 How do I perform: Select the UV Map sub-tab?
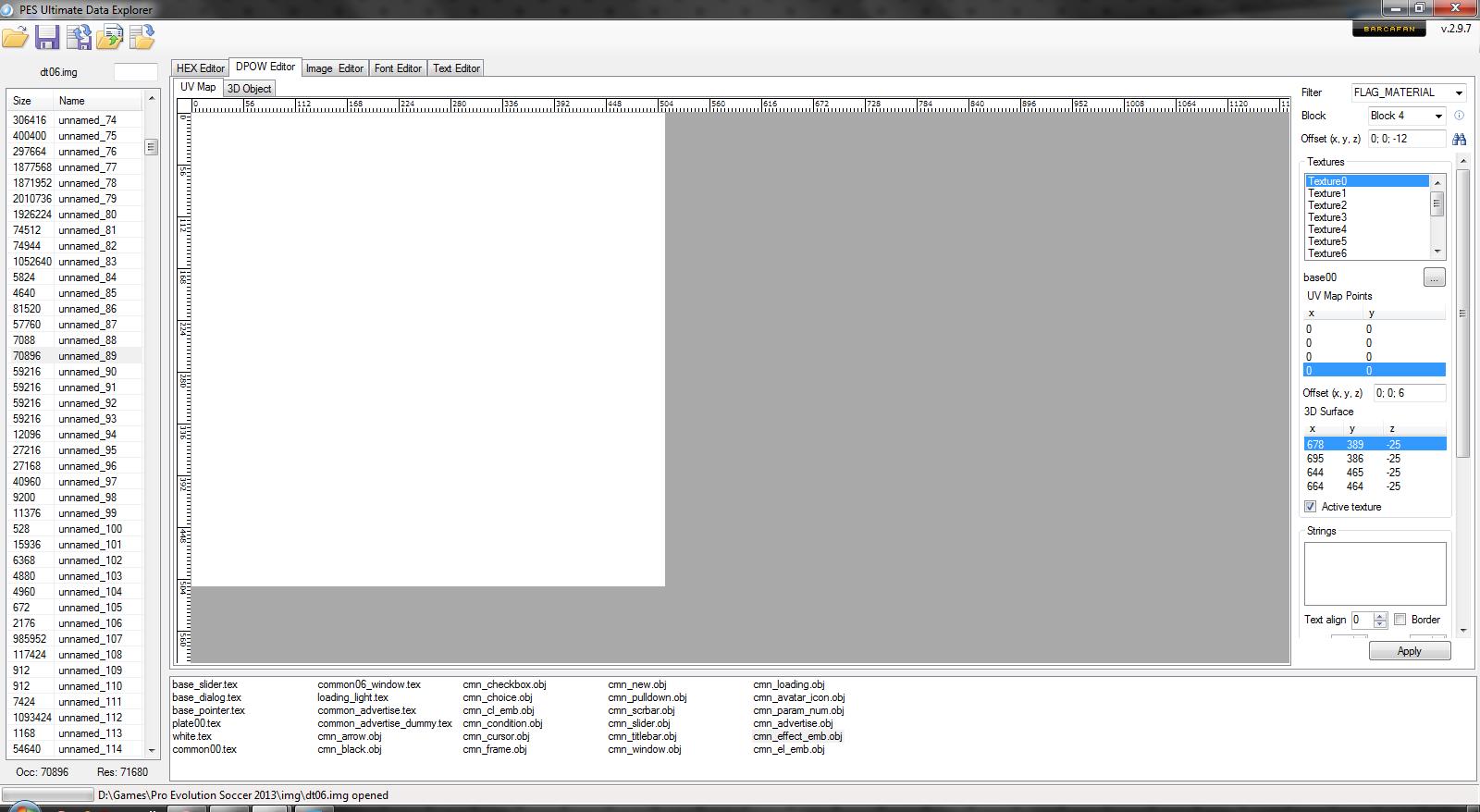[198, 87]
